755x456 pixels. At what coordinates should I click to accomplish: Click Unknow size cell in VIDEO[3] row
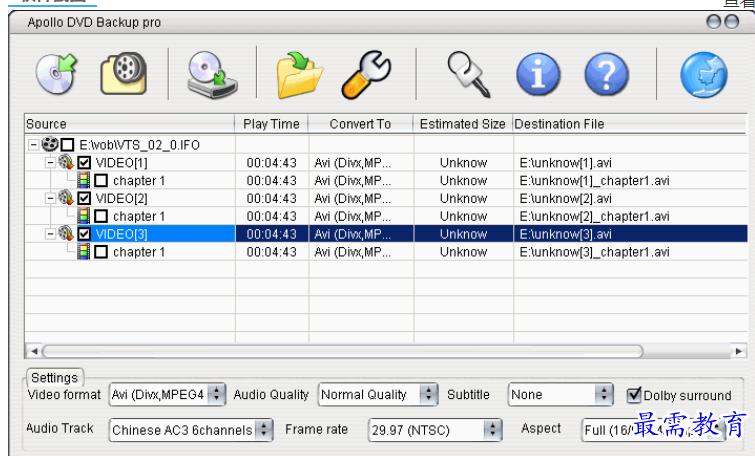pos(463,234)
